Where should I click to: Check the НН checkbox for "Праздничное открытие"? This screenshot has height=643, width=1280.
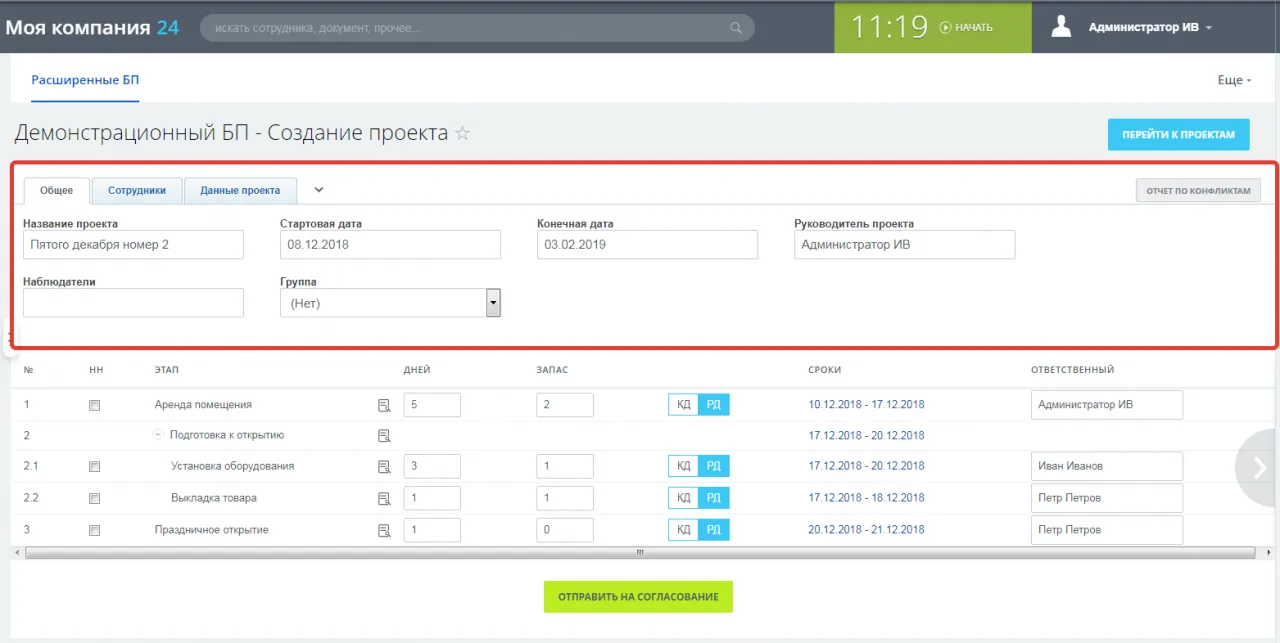(95, 529)
